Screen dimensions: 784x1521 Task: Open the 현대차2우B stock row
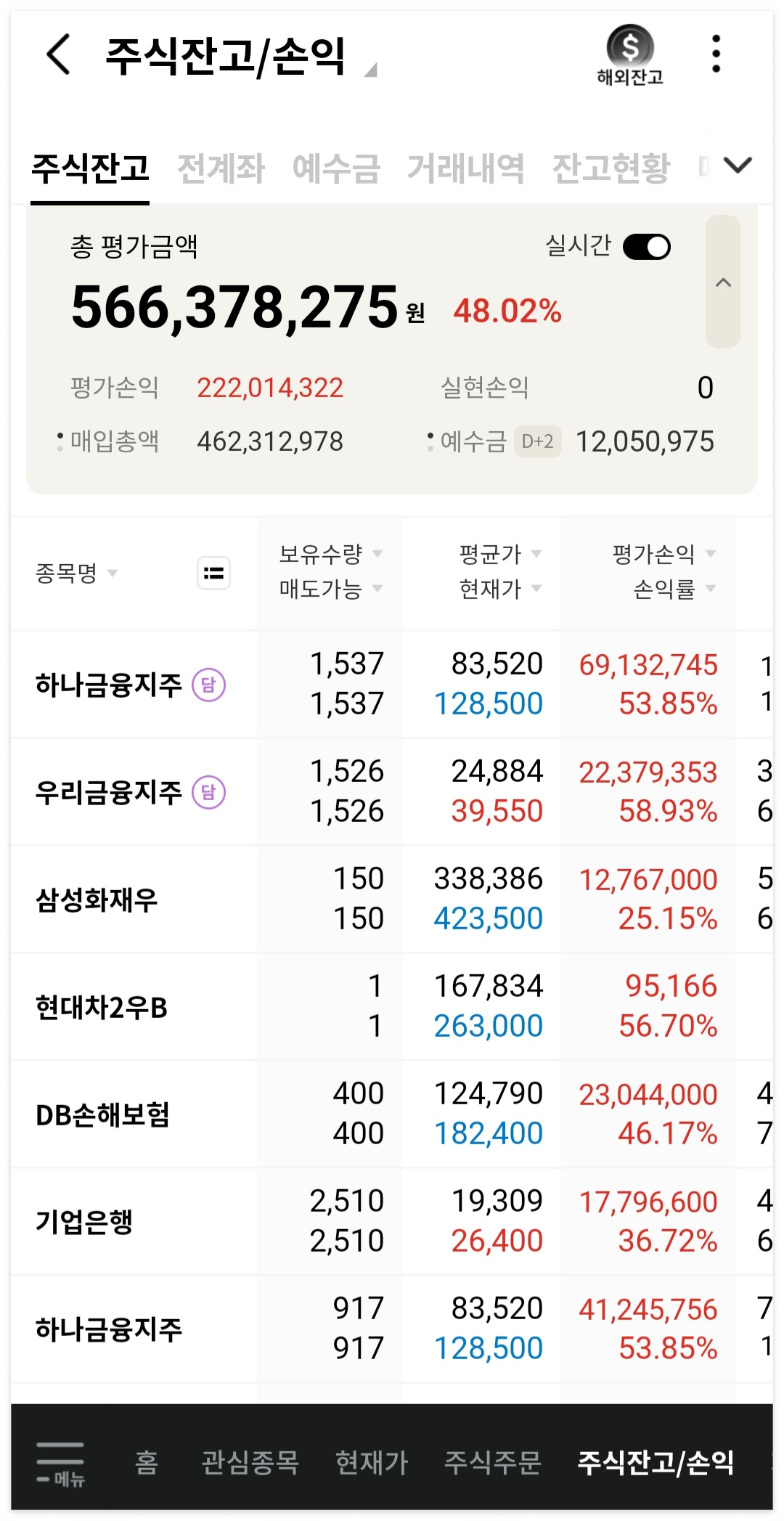click(392, 1006)
